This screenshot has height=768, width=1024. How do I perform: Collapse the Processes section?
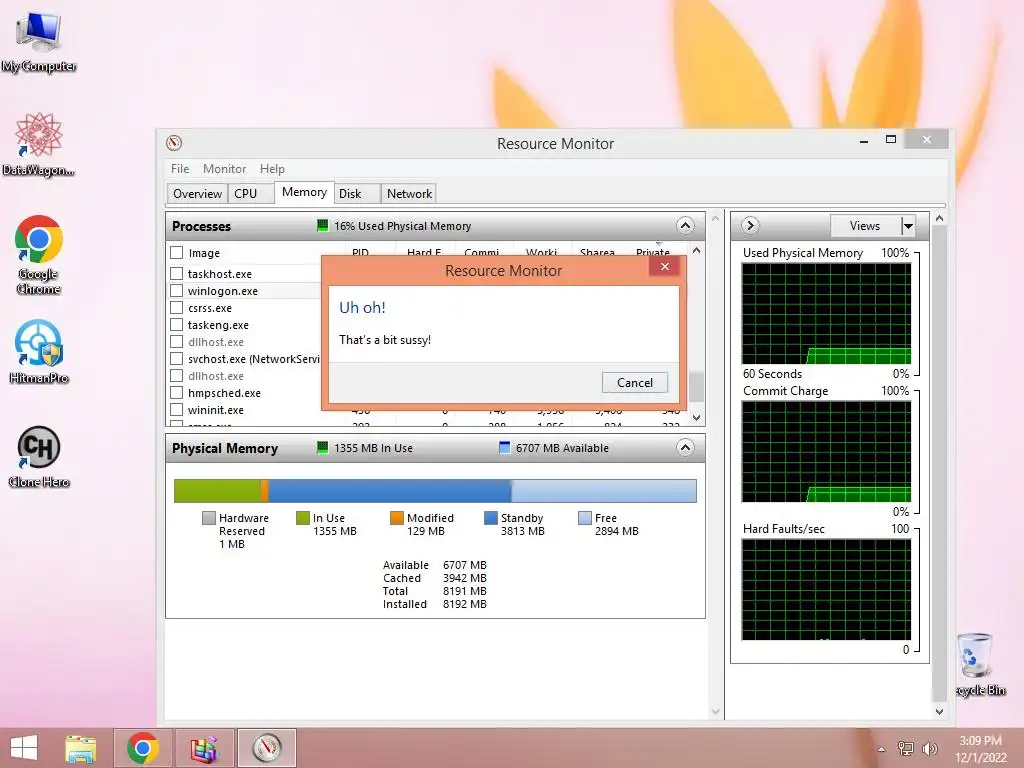[685, 226]
